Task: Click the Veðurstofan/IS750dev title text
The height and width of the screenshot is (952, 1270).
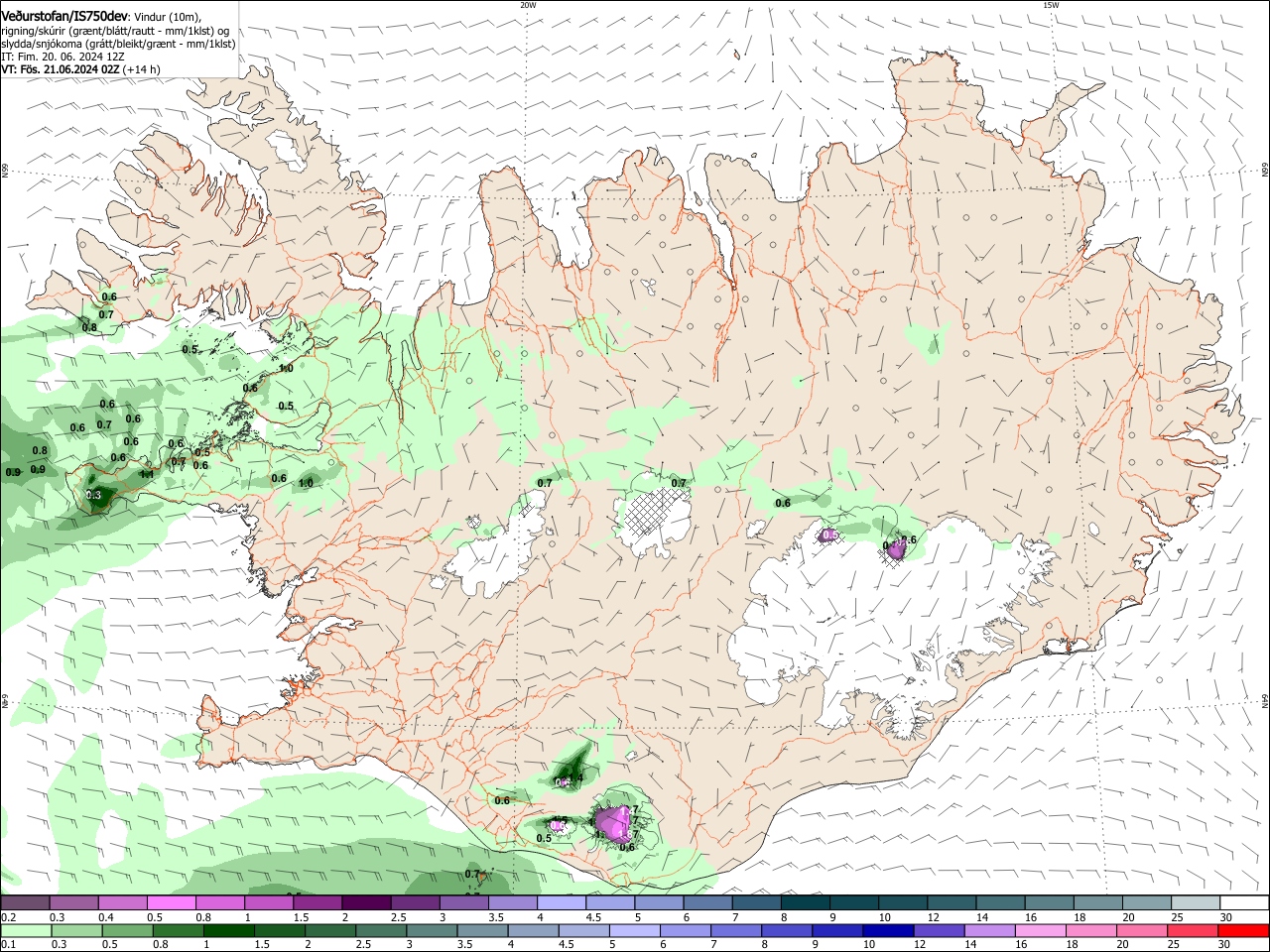Action: [64, 16]
